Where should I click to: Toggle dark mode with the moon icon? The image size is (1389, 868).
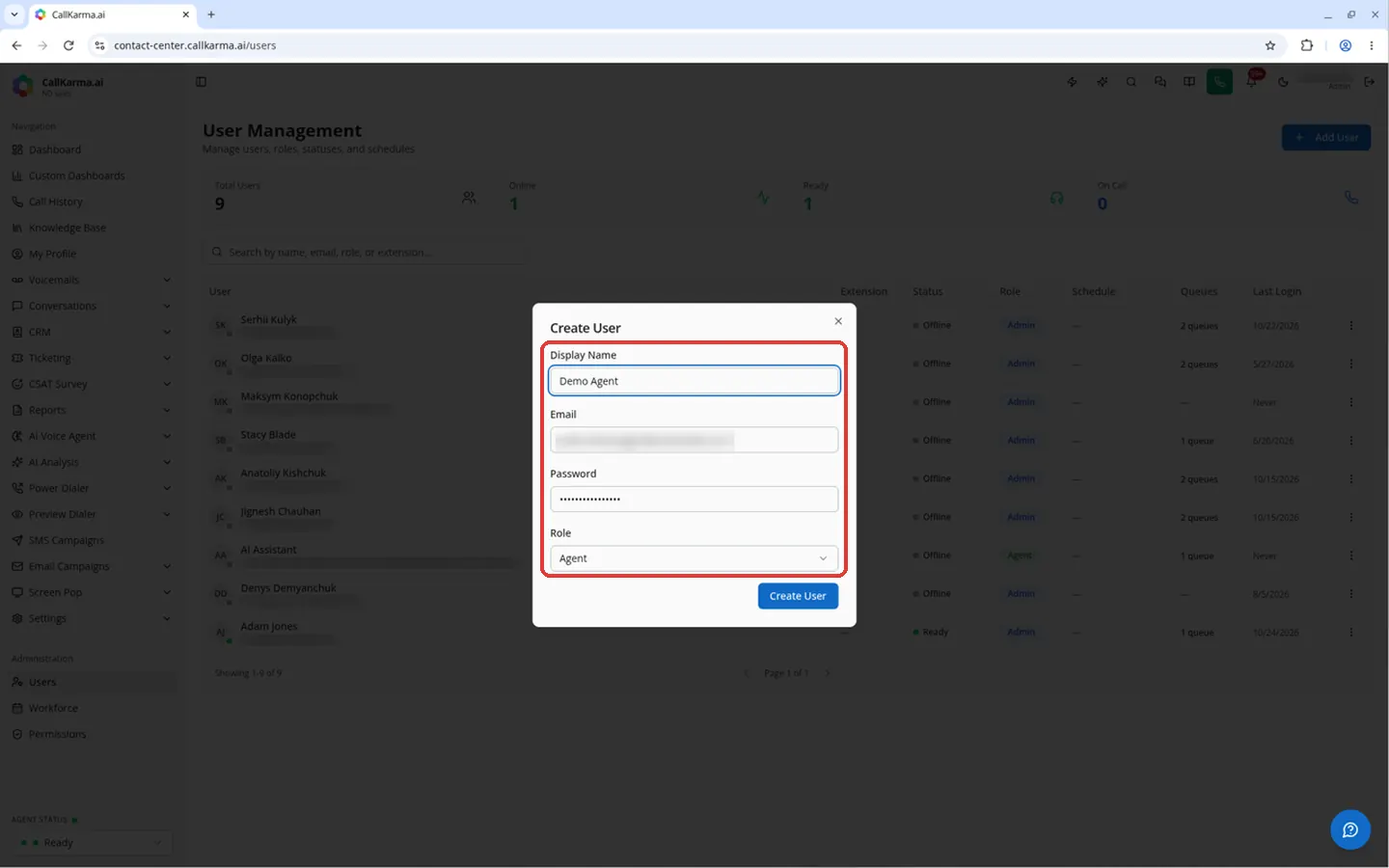pyautogui.click(x=1283, y=82)
